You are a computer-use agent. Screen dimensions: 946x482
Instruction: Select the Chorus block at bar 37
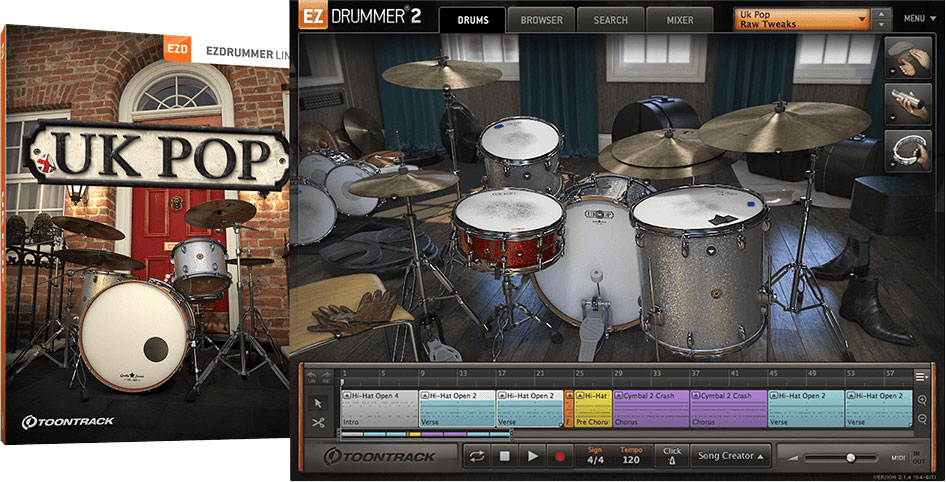pos(728,408)
